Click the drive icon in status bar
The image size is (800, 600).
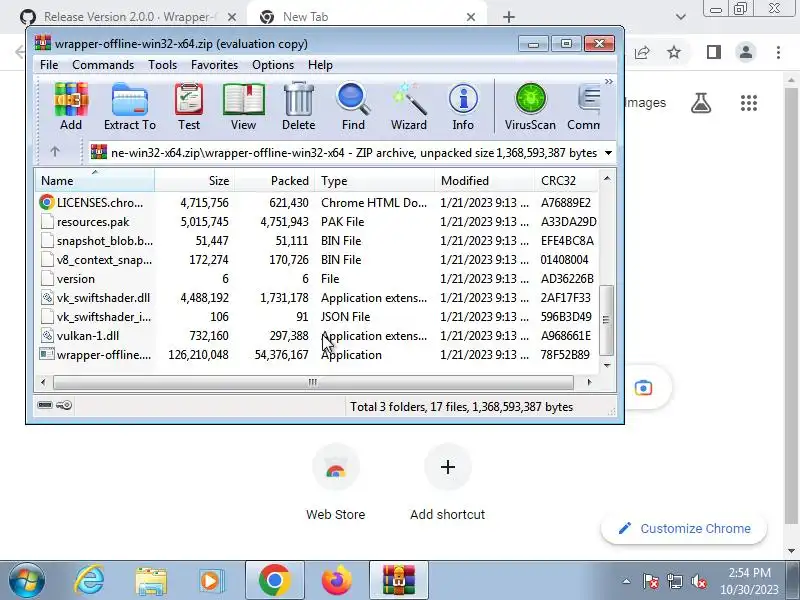45,405
